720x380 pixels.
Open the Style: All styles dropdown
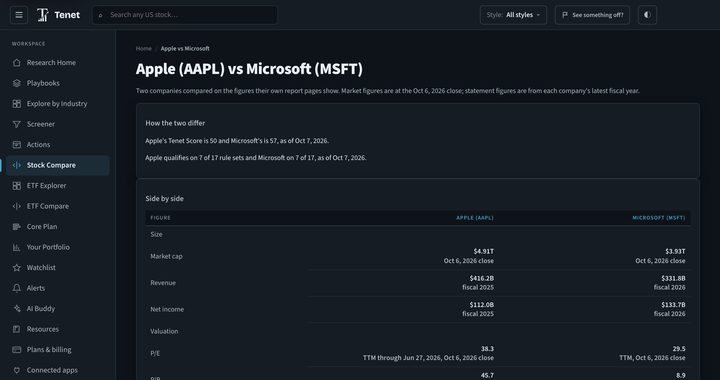(513, 15)
